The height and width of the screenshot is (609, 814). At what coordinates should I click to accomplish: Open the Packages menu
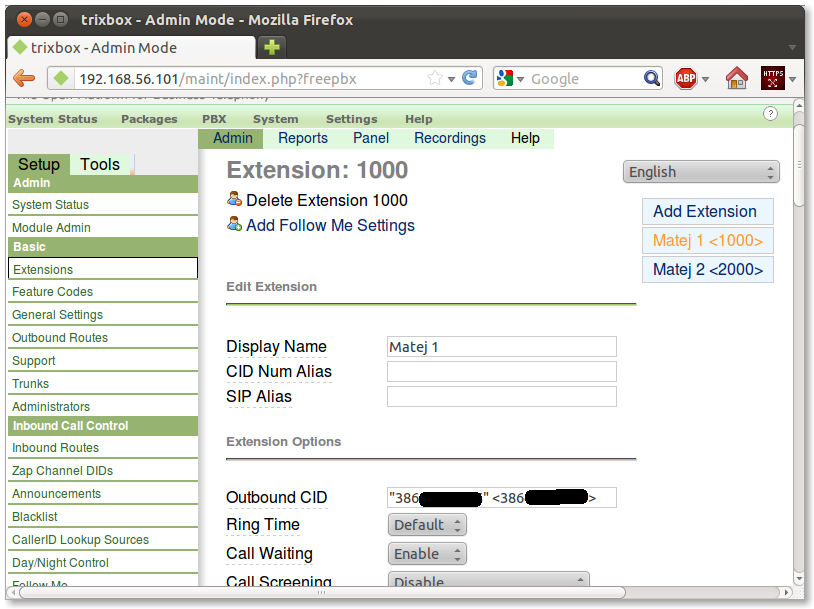(x=149, y=119)
